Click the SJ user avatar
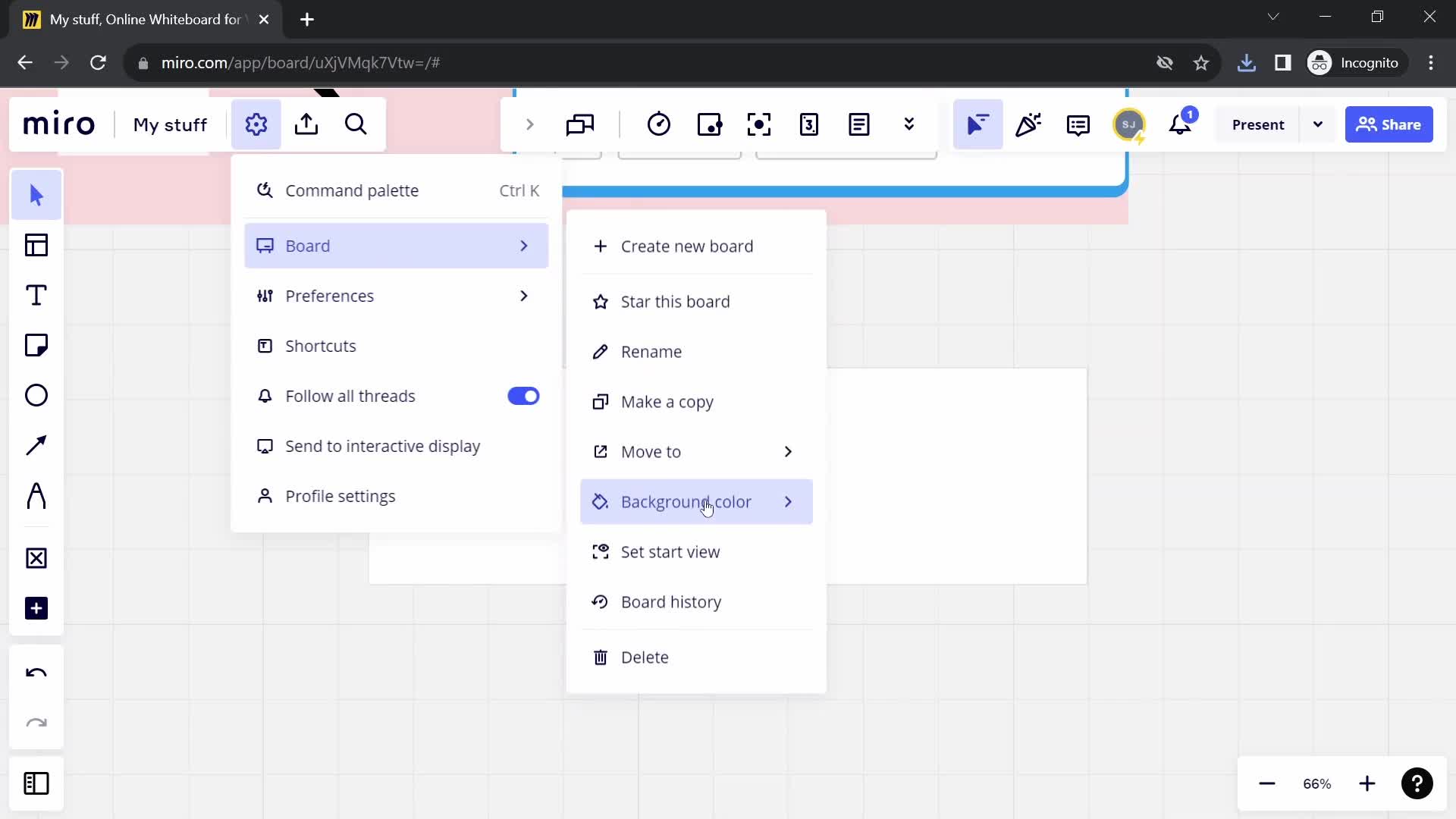1456x819 pixels. point(1129,124)
